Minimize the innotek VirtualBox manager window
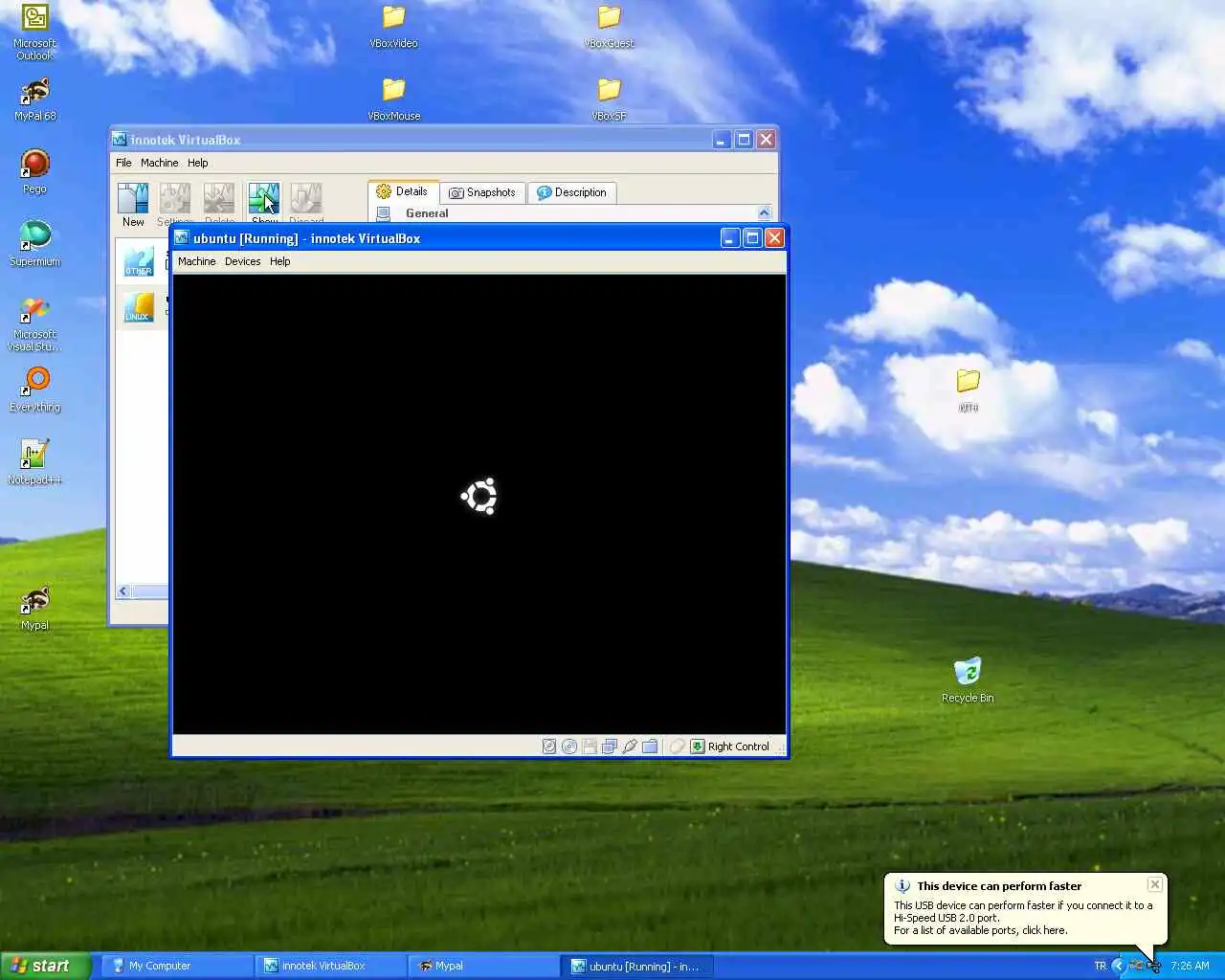The height and width of the screenshot is (980, 1225). tap(722, 140)
